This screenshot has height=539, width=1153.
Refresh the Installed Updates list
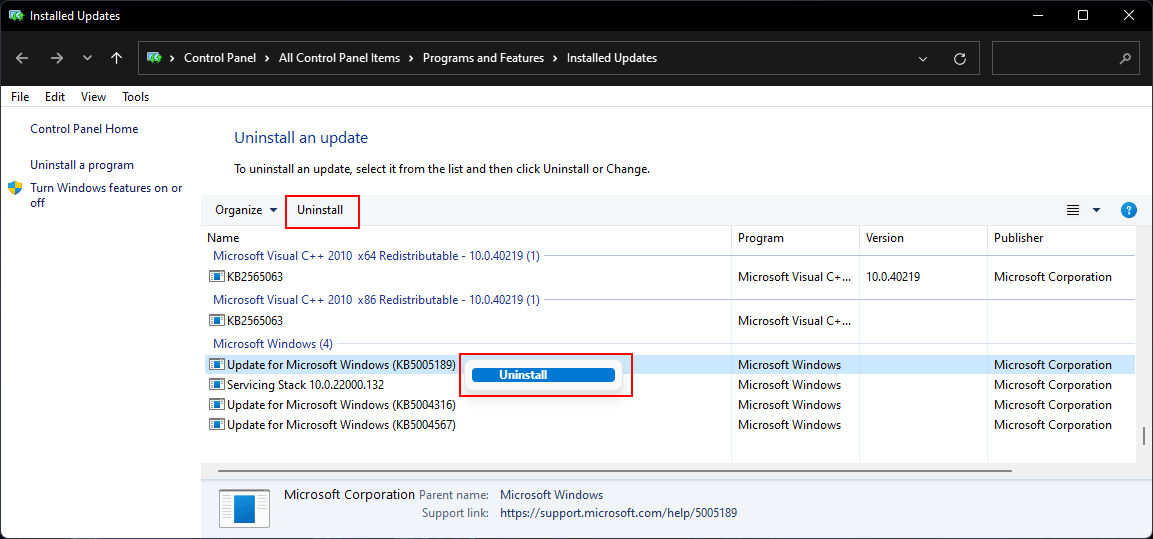coord(959,58)
